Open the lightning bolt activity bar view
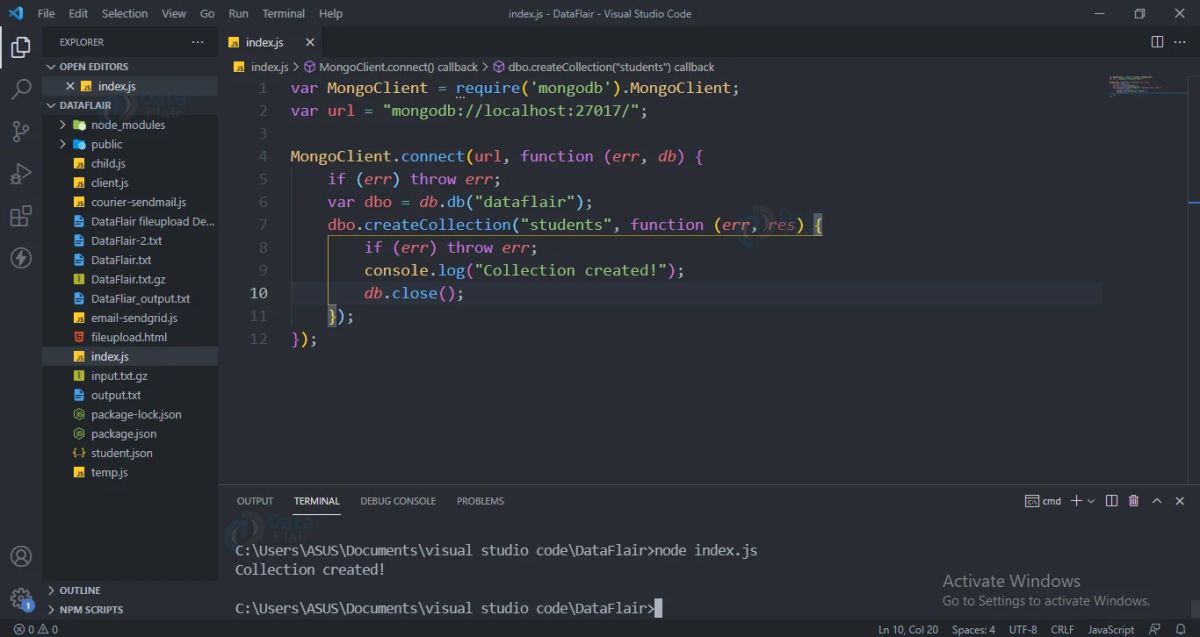The height and width of the screenshot is (637, 1200). 21,258
